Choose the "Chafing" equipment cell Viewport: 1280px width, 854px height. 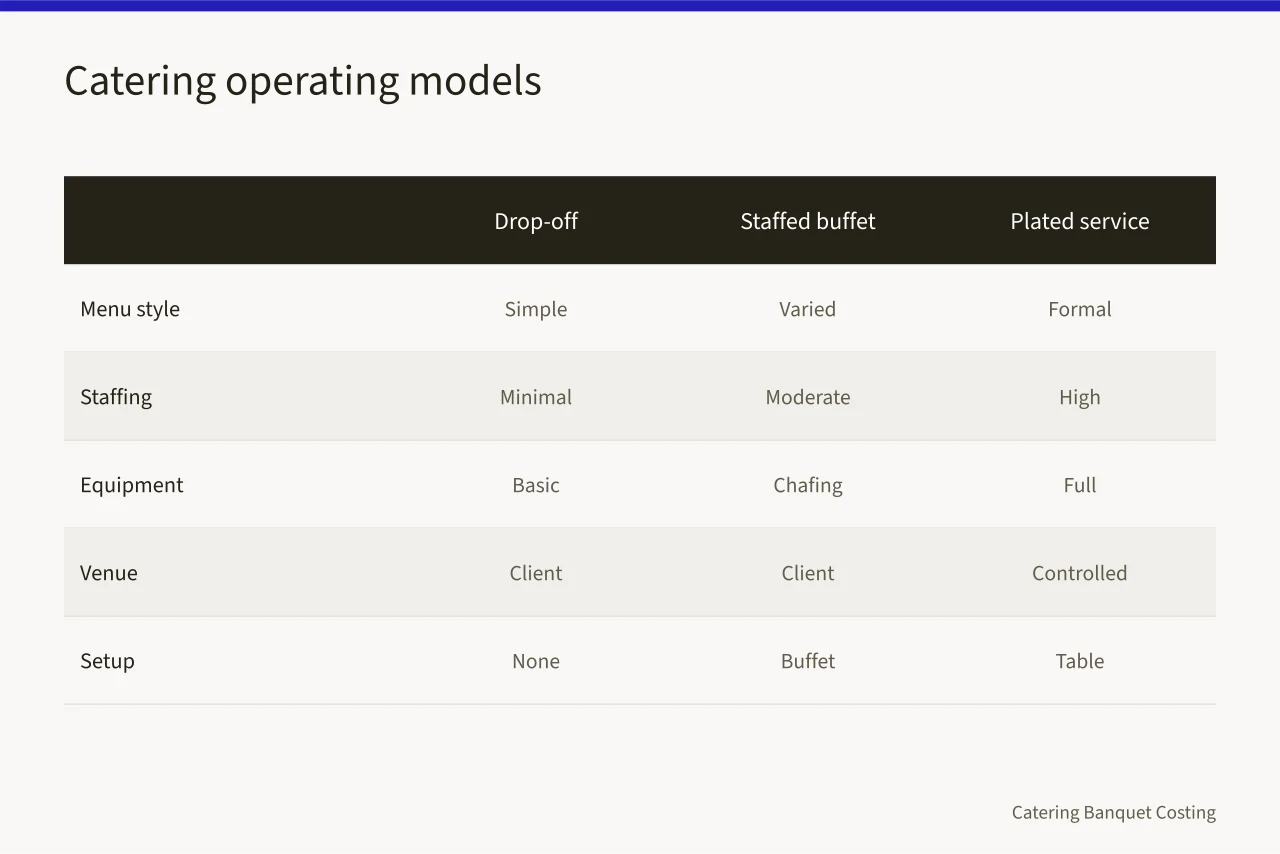[x=808, y=485]
